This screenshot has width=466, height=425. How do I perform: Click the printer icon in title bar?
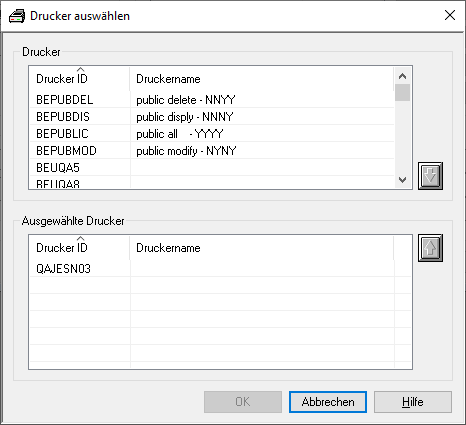click(x=17, y=16)
